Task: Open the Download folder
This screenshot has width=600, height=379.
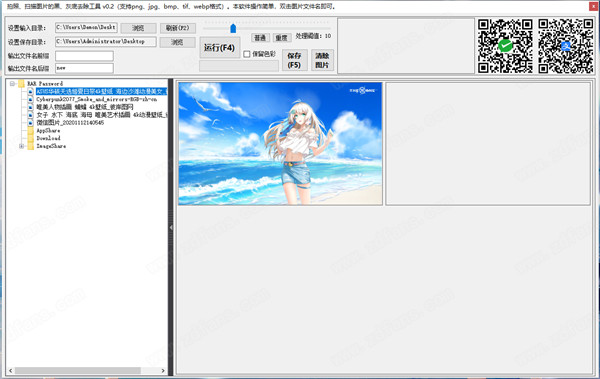Action: tap(48, 138)
